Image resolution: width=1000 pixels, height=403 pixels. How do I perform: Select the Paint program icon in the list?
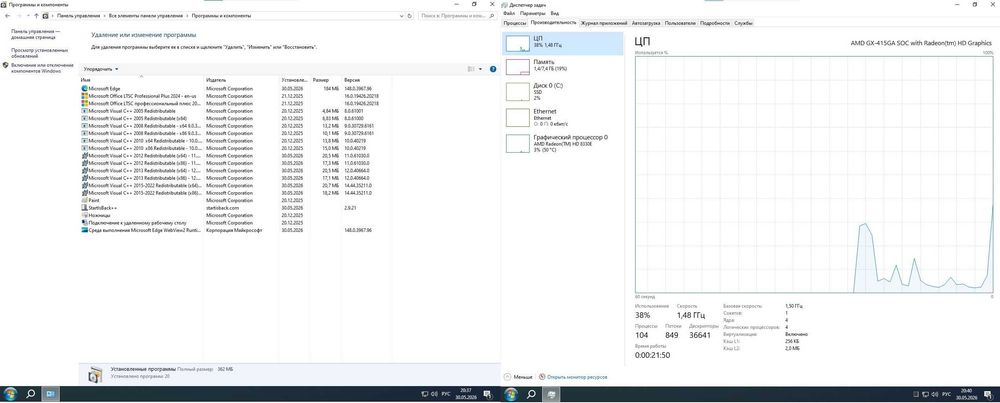(85, 200)
